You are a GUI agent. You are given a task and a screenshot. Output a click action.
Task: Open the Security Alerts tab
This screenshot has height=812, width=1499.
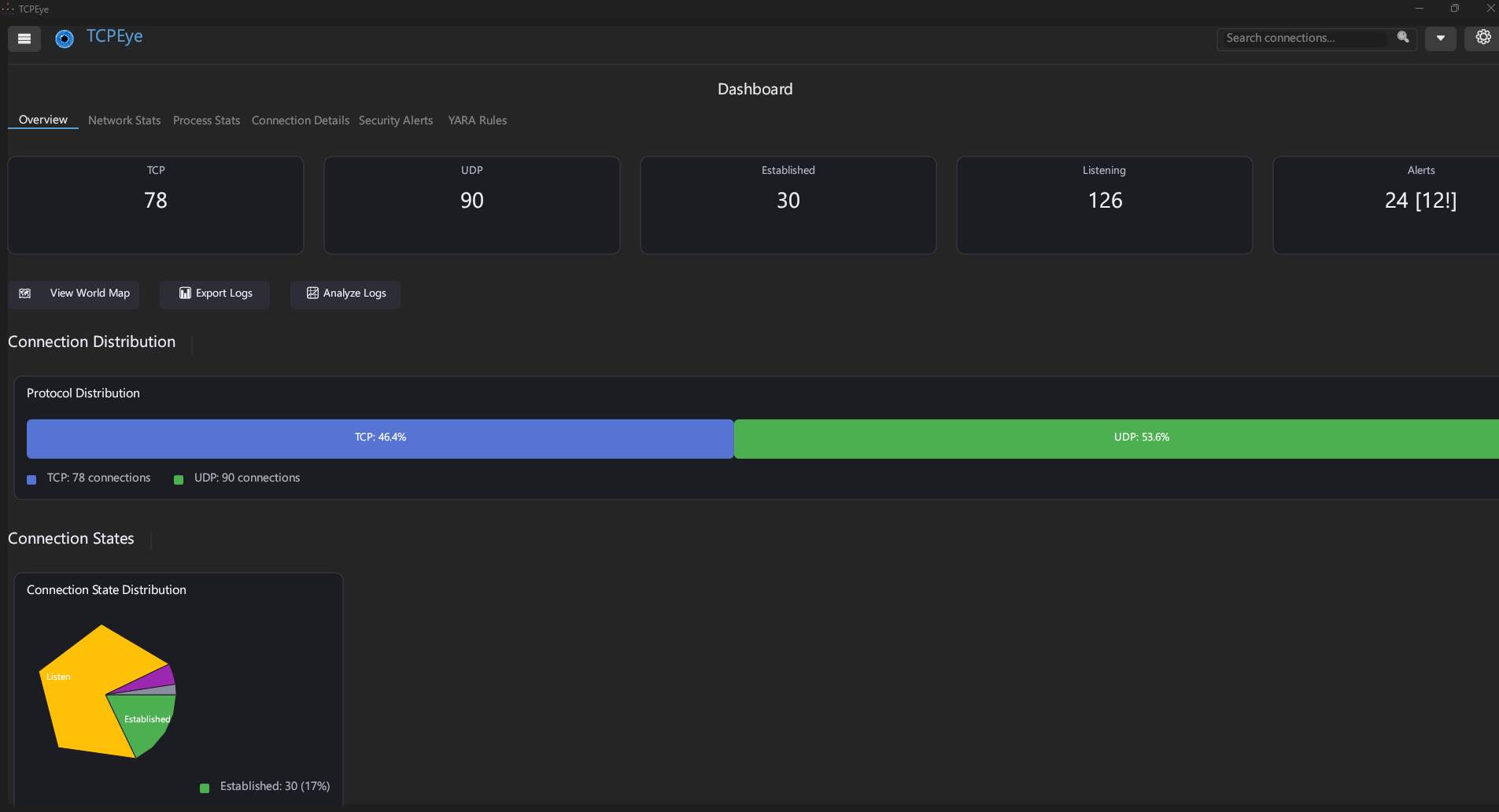(396, 120)
